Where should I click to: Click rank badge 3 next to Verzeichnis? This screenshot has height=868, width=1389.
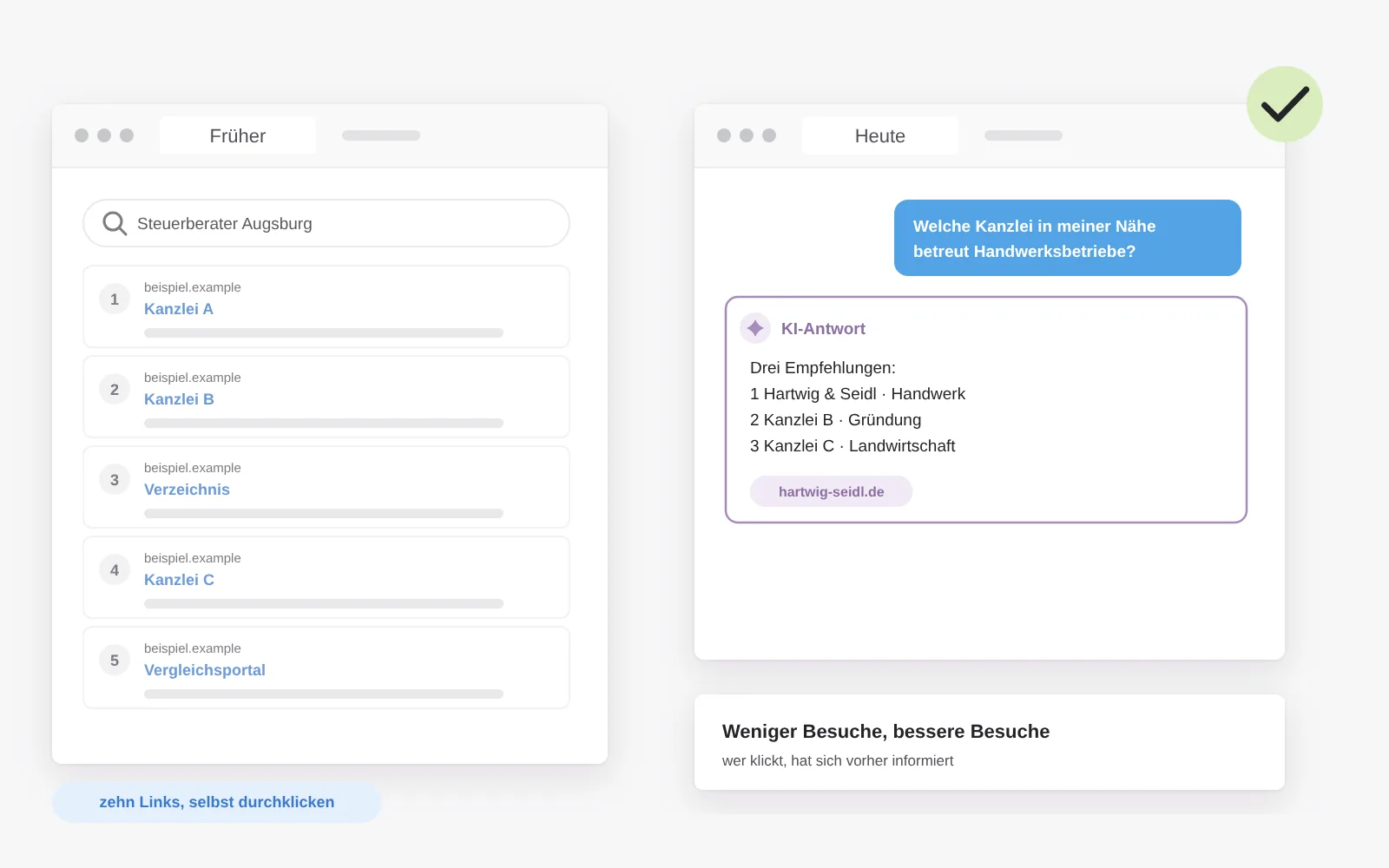point(115,479)
